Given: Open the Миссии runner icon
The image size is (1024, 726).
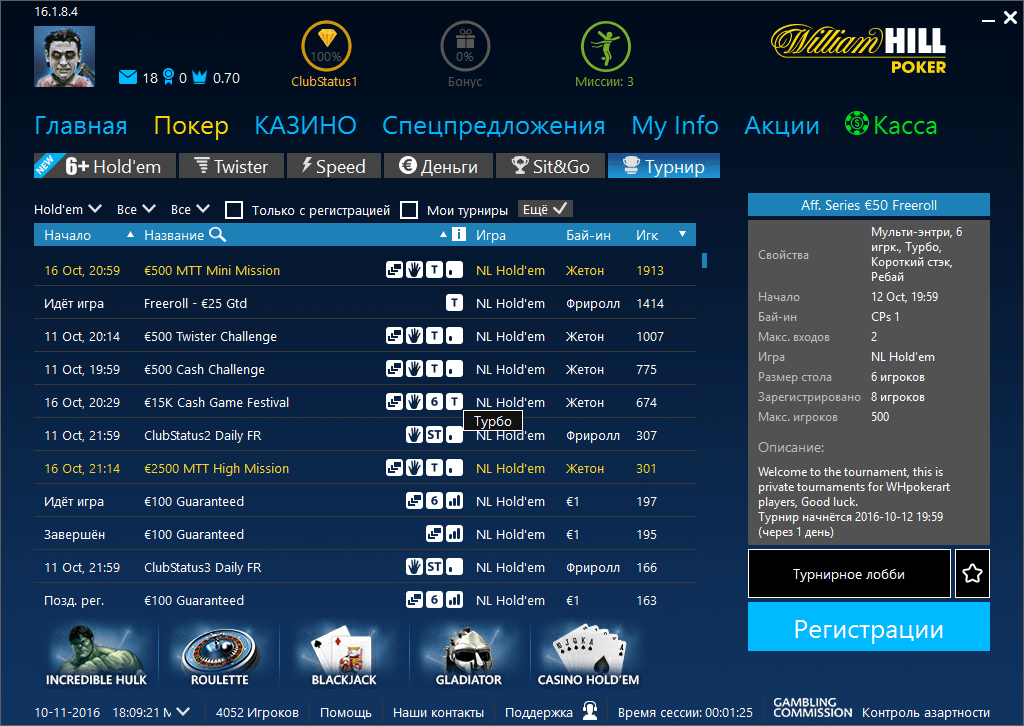Looking at the screenshot, I should pyautogui.click(x=605, y=46).
